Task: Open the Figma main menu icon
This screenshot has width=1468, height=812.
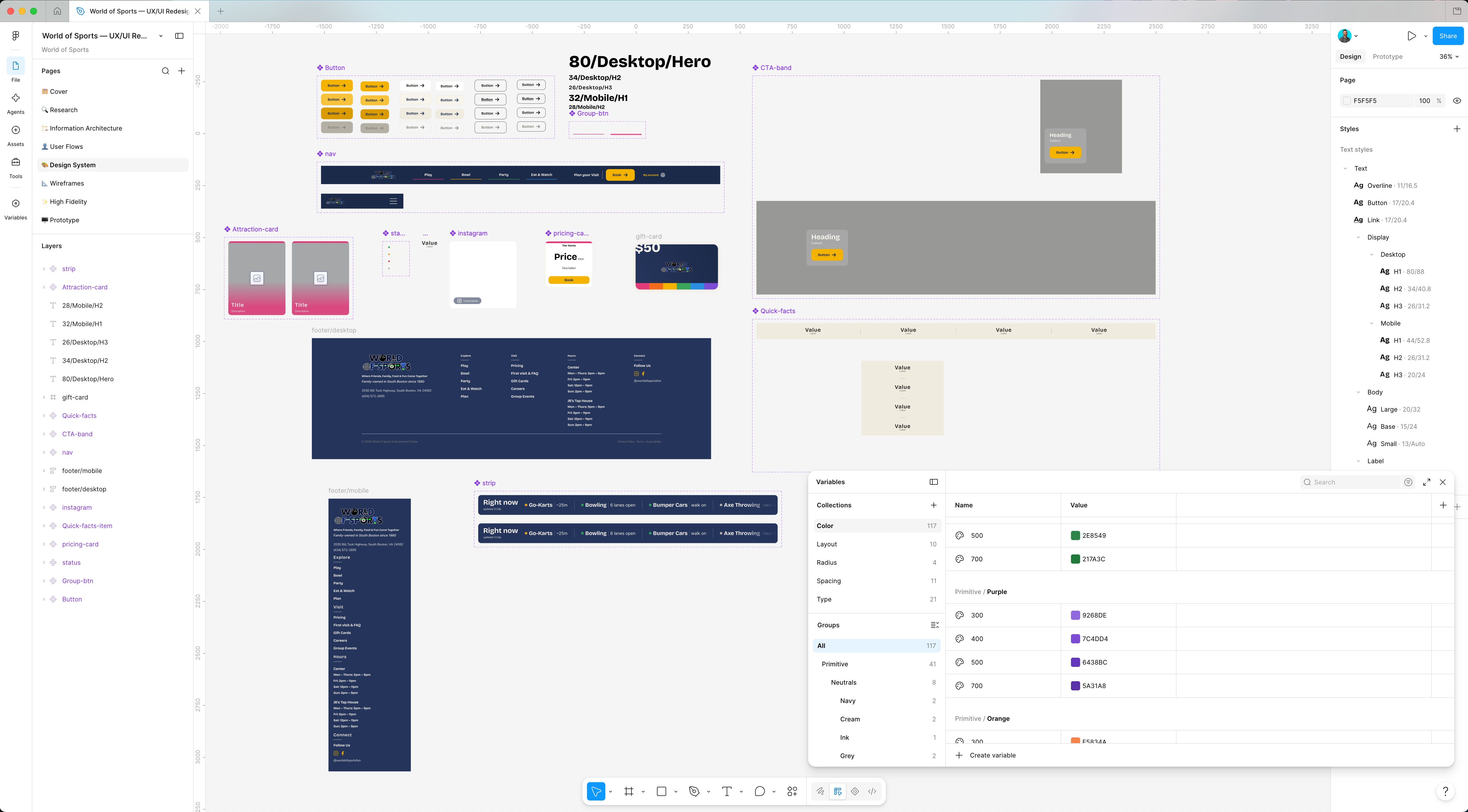Action: coord(15,36)
